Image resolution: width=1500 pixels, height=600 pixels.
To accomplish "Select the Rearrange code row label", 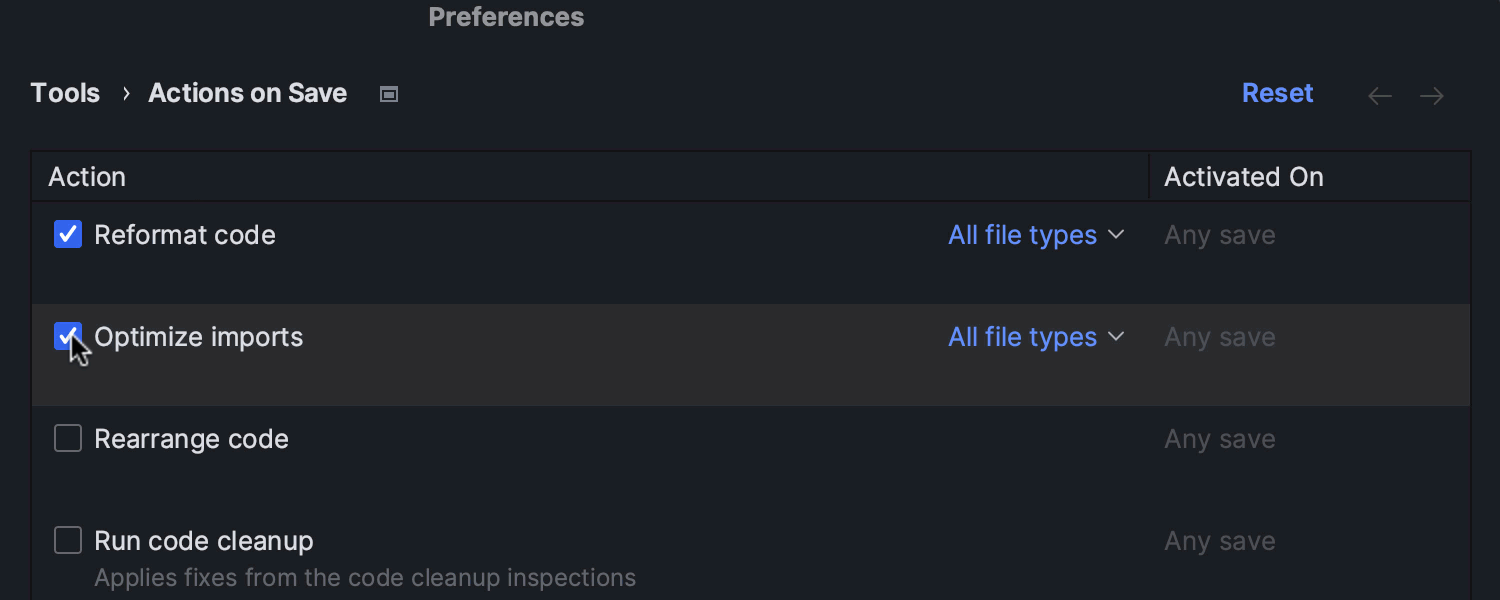I will tap(191, 439).
